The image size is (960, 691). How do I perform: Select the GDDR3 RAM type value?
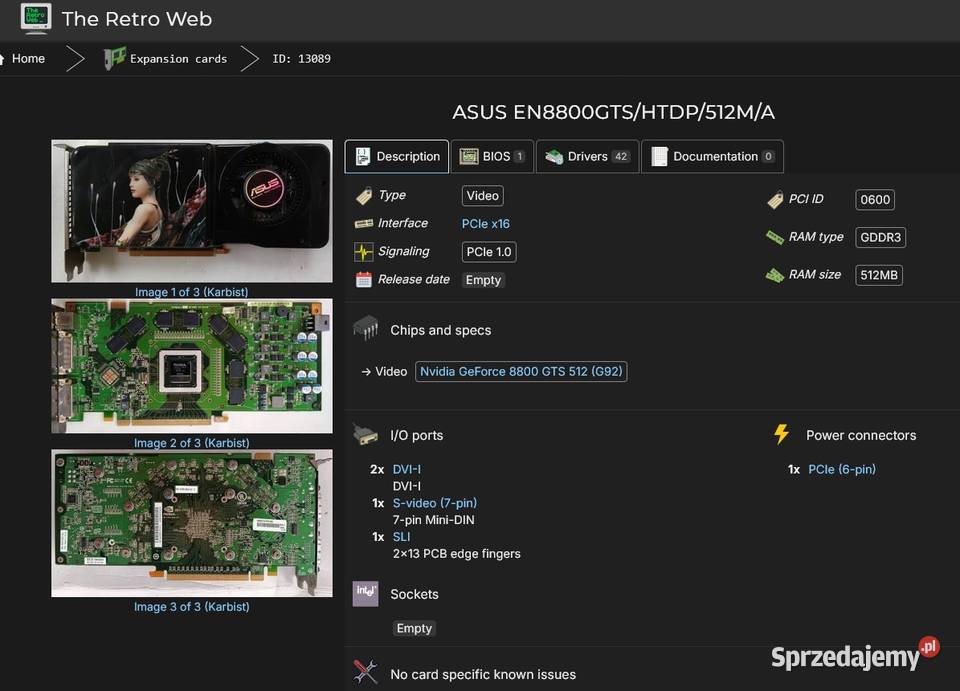pos(880,237)
